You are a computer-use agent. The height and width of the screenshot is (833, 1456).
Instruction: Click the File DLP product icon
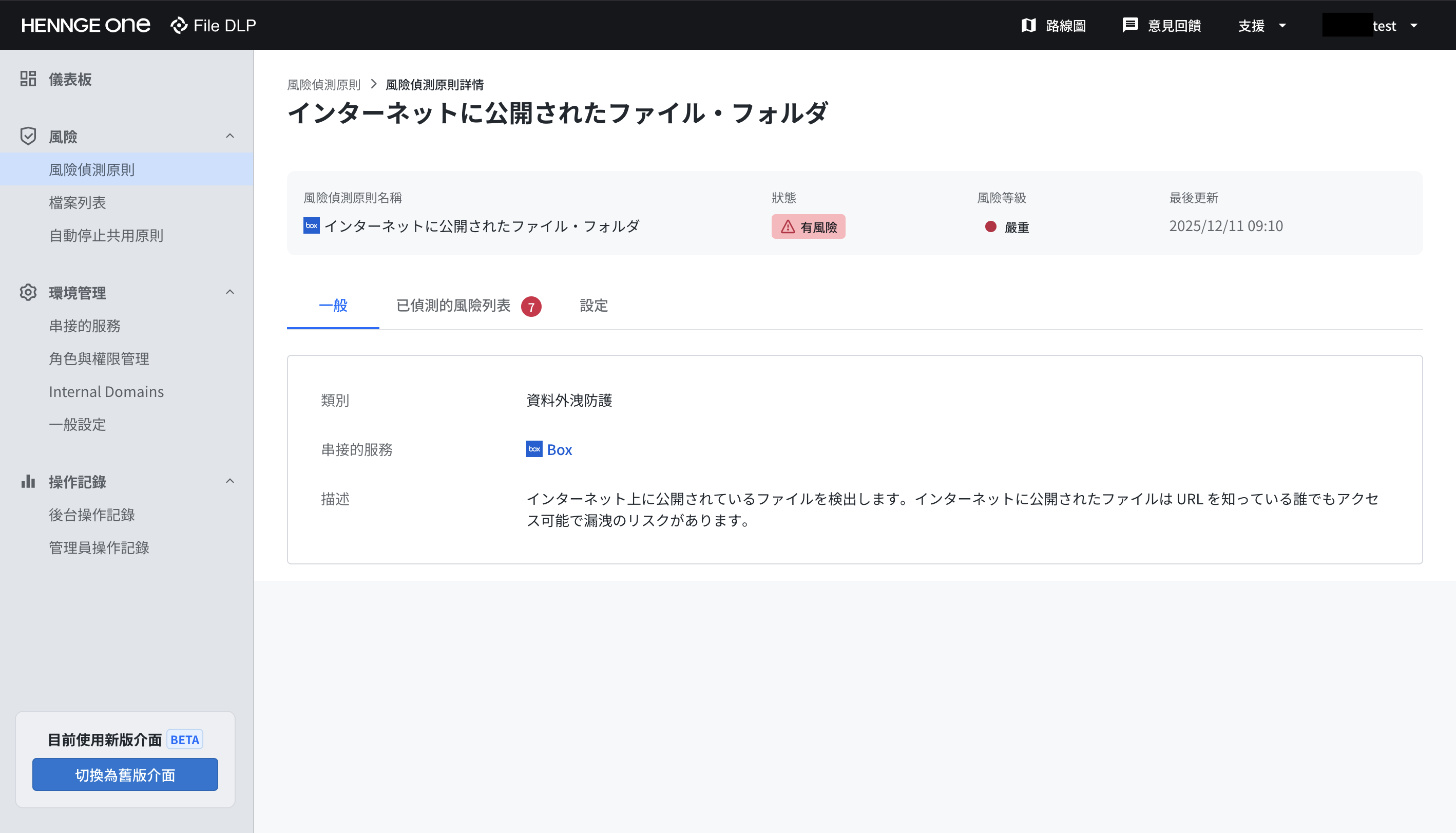point(179,25)
